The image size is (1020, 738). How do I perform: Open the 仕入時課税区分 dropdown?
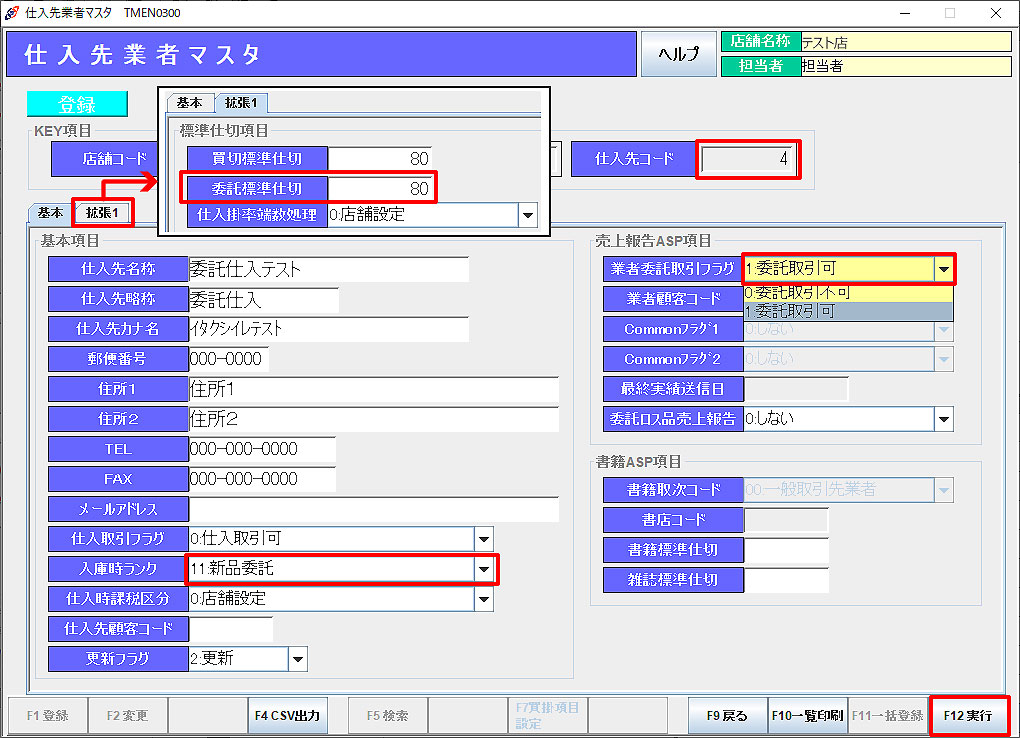484,599
